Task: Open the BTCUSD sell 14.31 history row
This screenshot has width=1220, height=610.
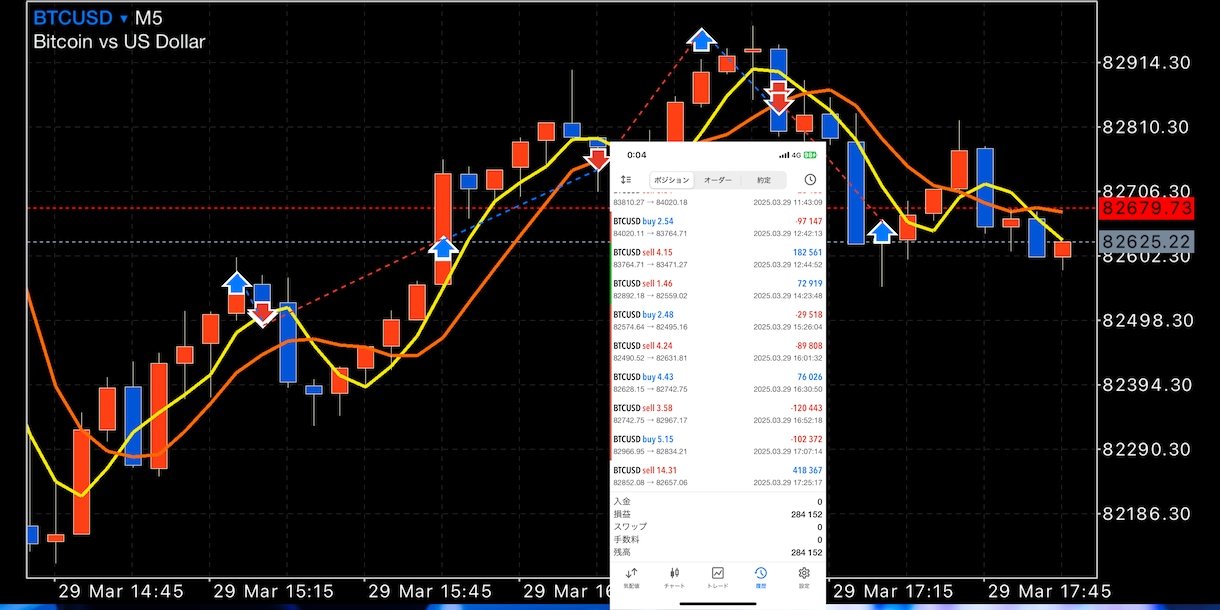Action: pyautogui.click(x=718, y=475)
